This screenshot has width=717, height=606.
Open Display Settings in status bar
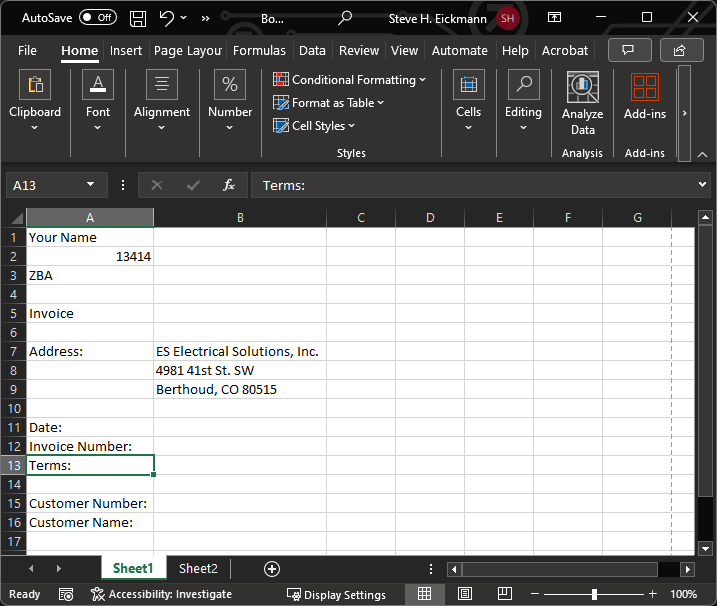(x=336, y=595)
